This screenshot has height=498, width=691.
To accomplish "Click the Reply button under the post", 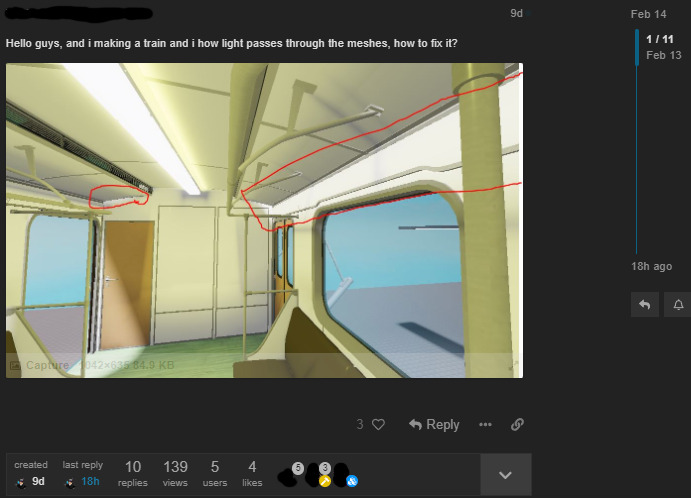I will [434, 424].
